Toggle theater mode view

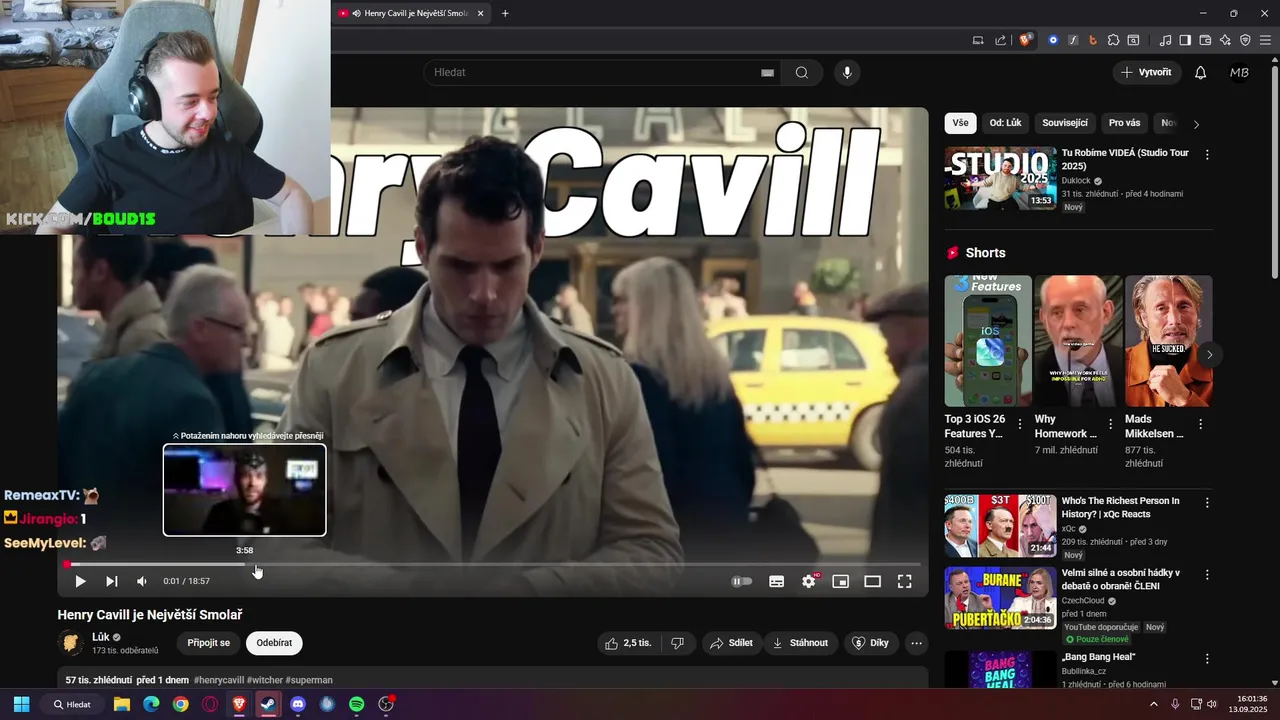[x=873, y=581]
